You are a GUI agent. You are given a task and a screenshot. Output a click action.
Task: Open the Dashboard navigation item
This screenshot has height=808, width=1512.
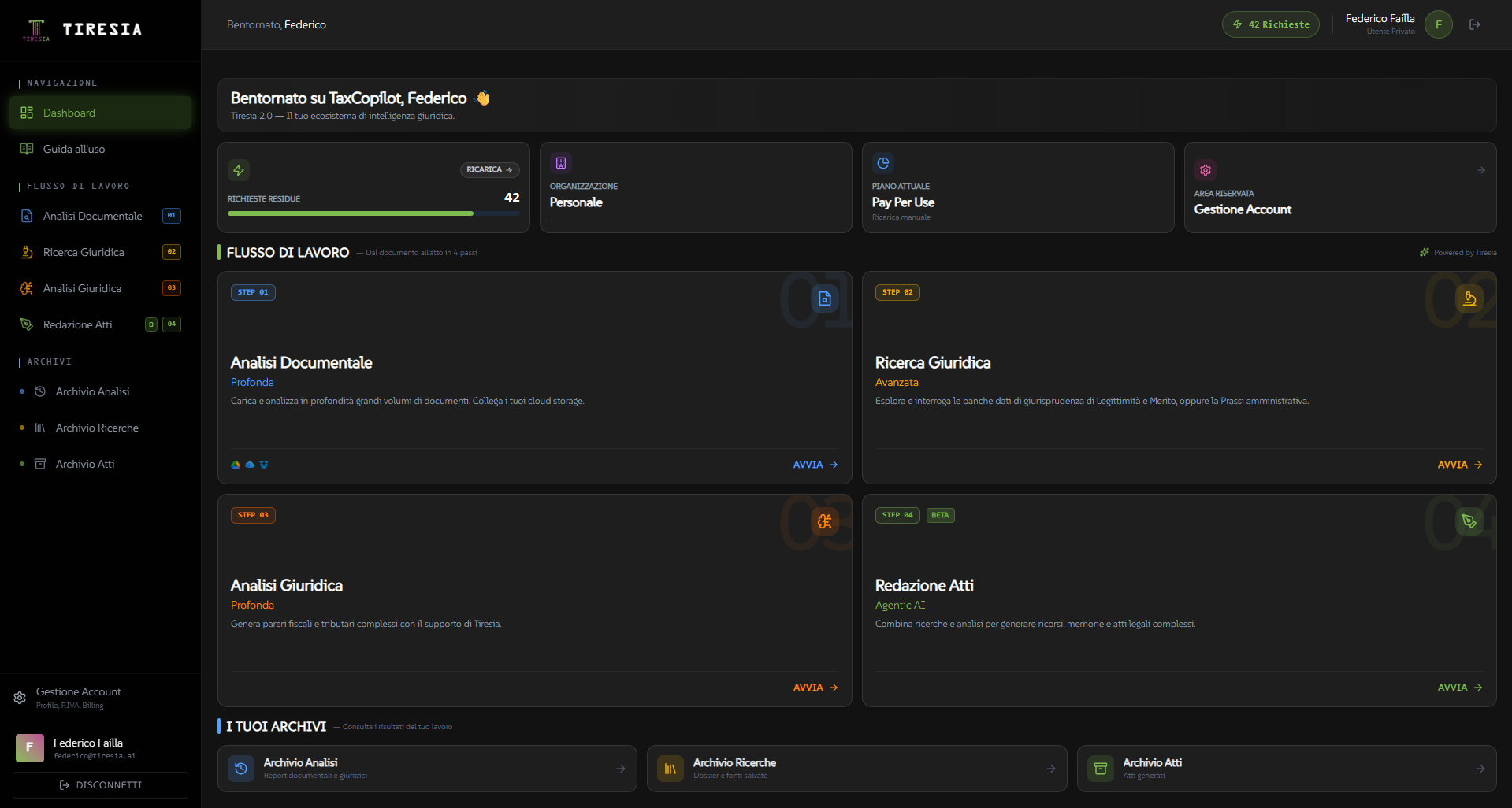pos(100,113)
